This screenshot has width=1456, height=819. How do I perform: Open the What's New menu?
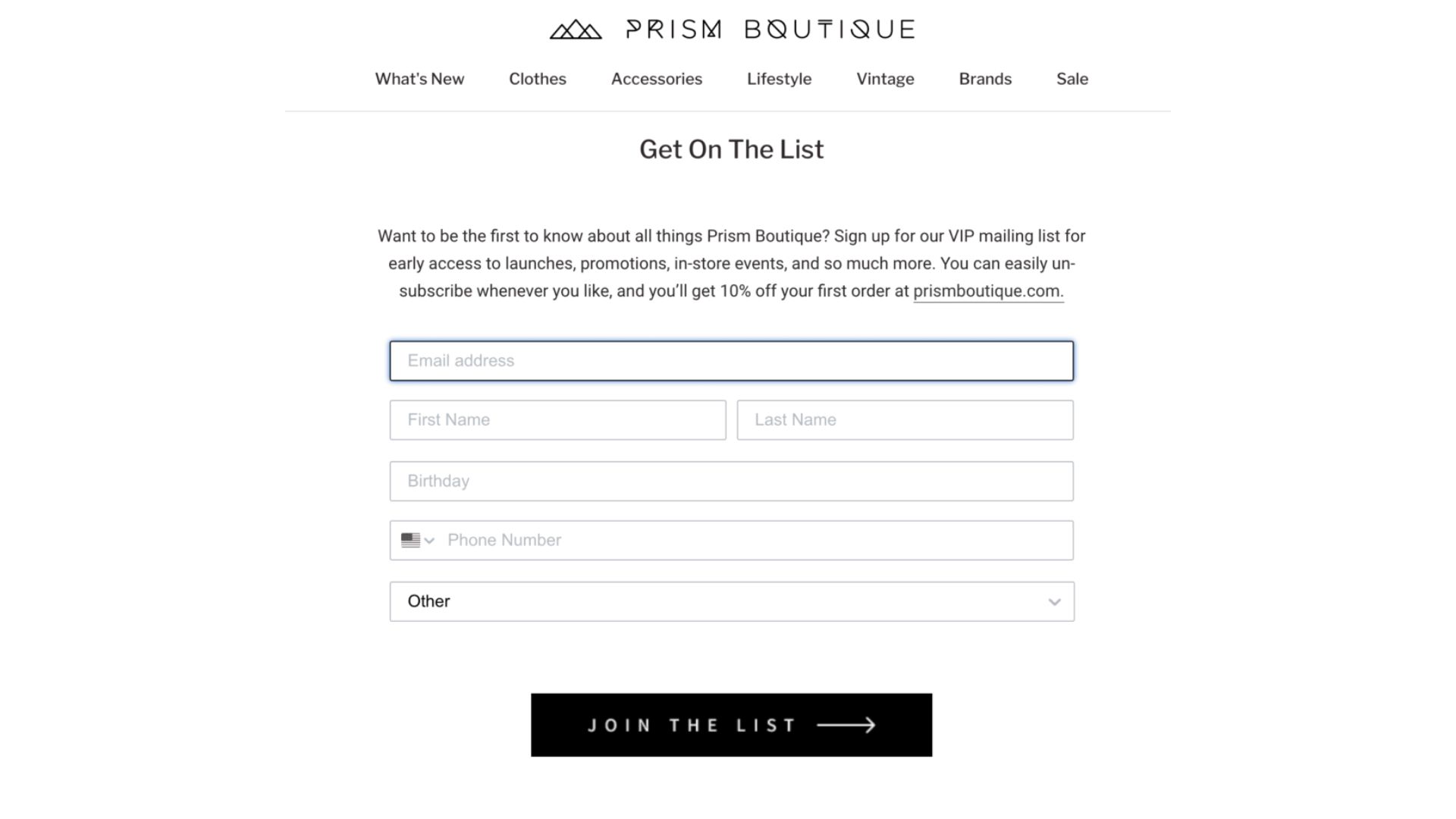pyautogui.click(x=419, y=79)
